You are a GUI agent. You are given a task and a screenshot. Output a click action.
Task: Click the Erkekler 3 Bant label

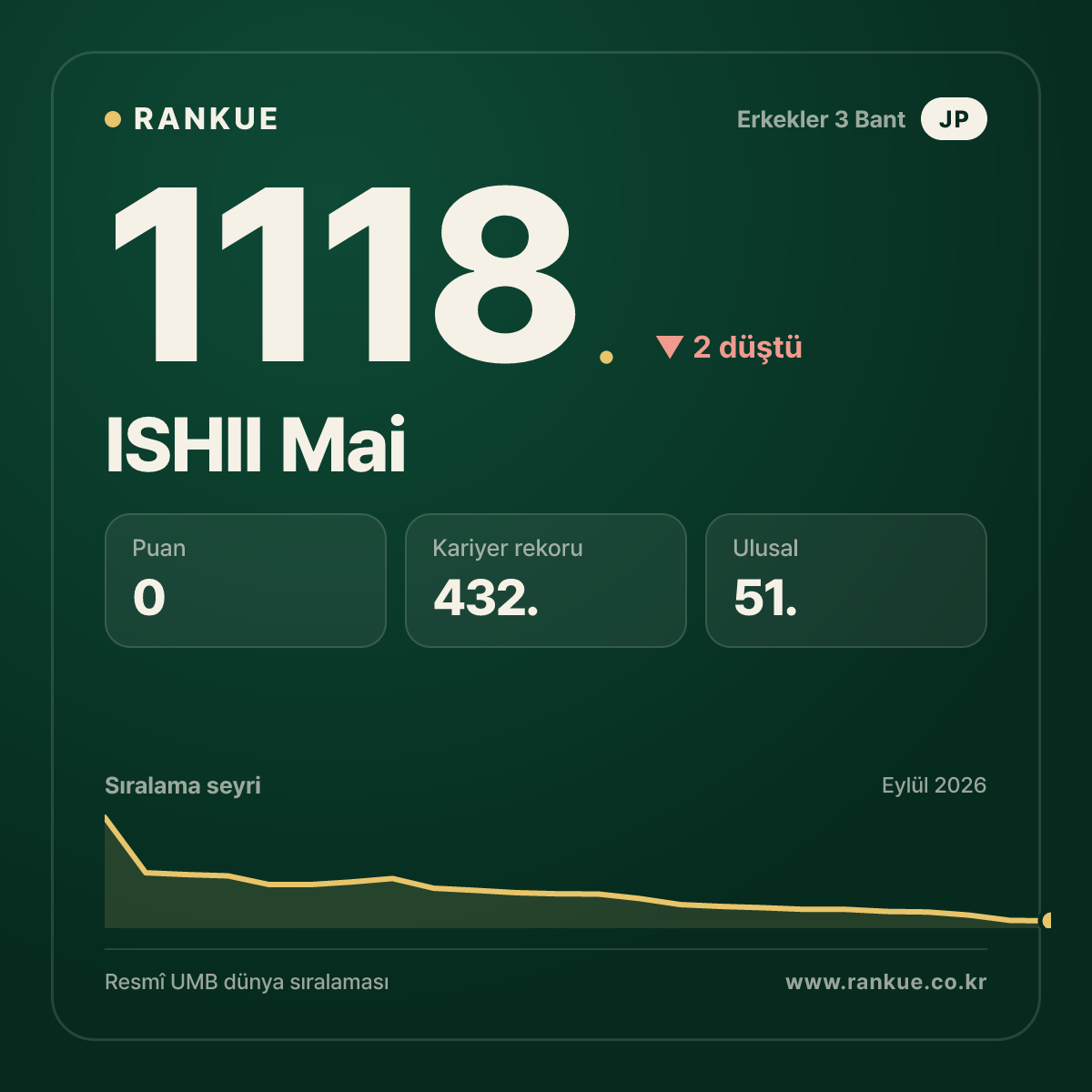(x=821, y=119)
